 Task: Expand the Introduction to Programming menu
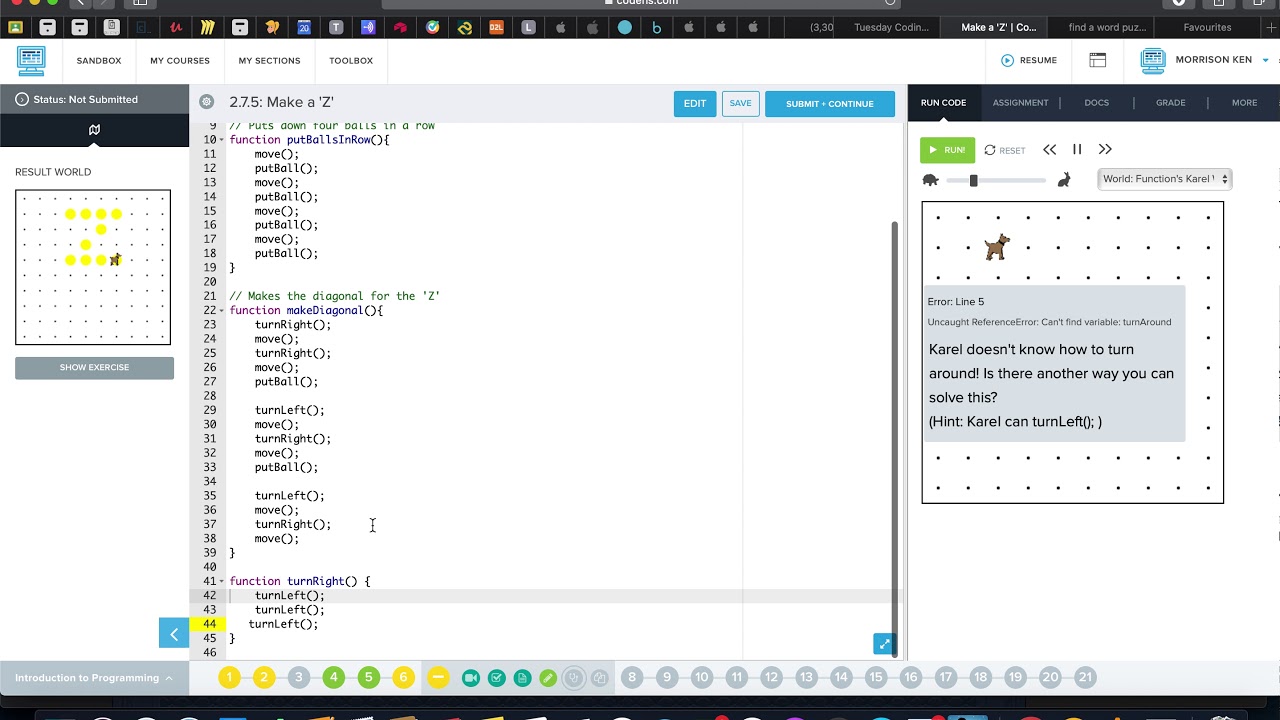point(94,678)
